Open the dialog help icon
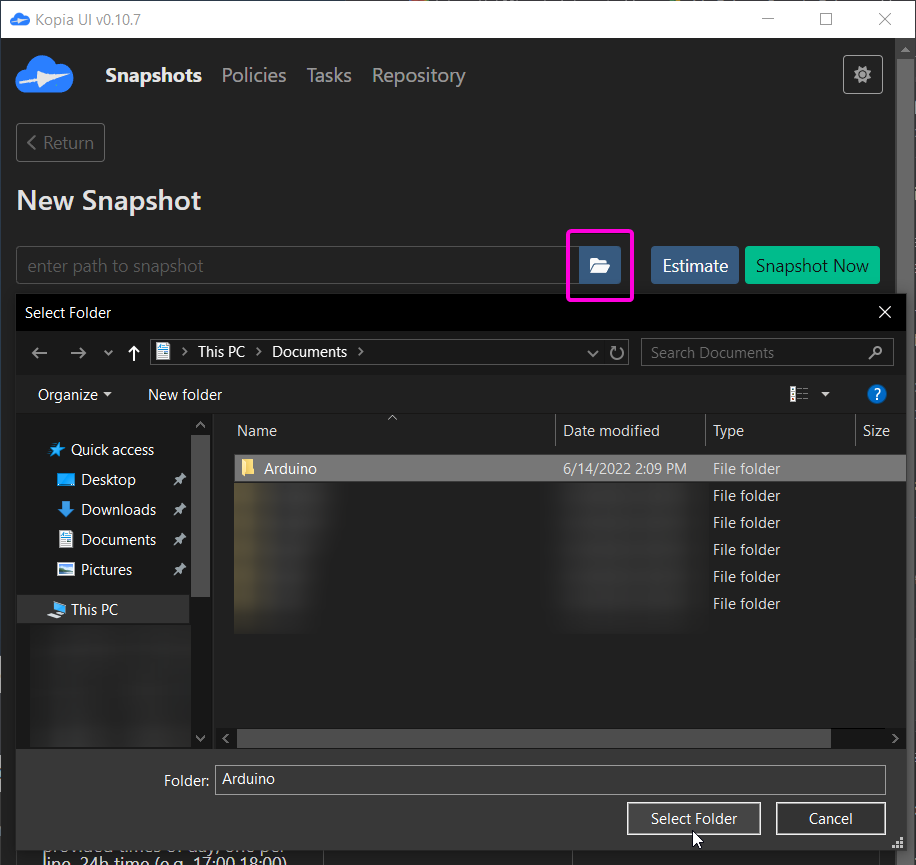 tap(876, 394)
